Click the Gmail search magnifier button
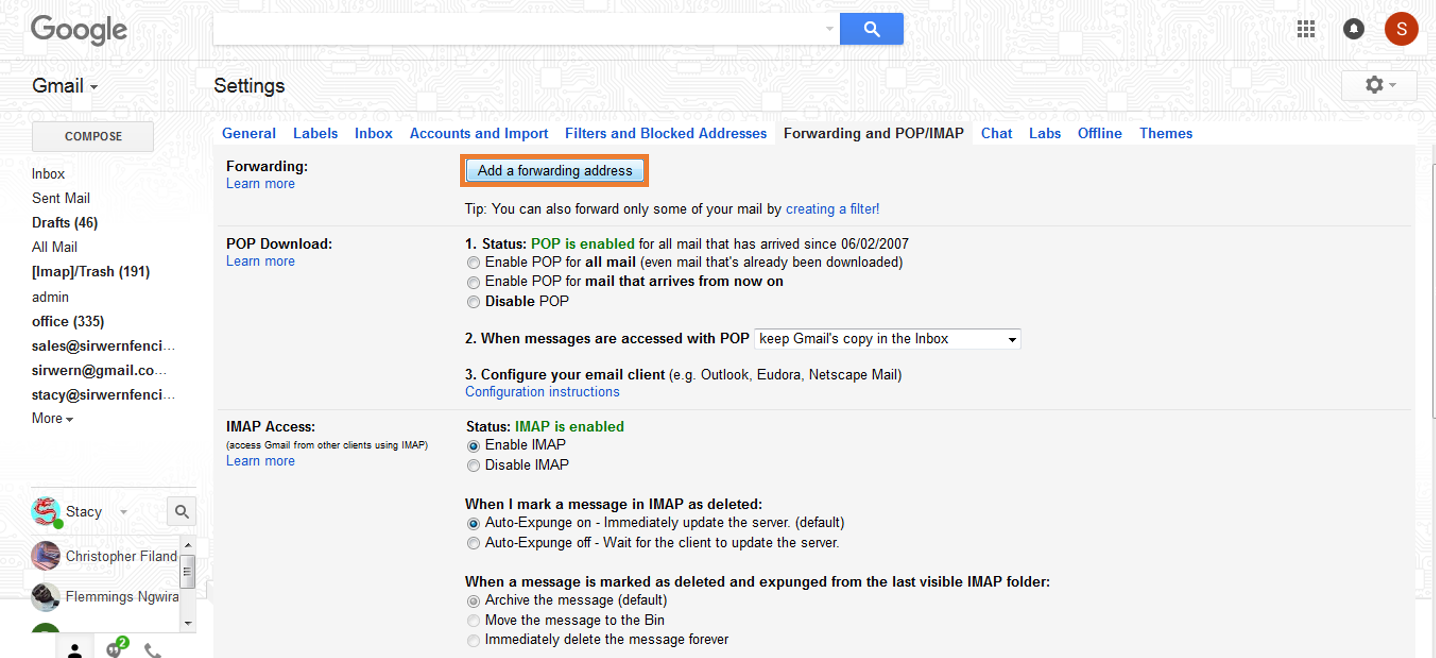This screenshot has height=658, width=1436. [870, 28]
